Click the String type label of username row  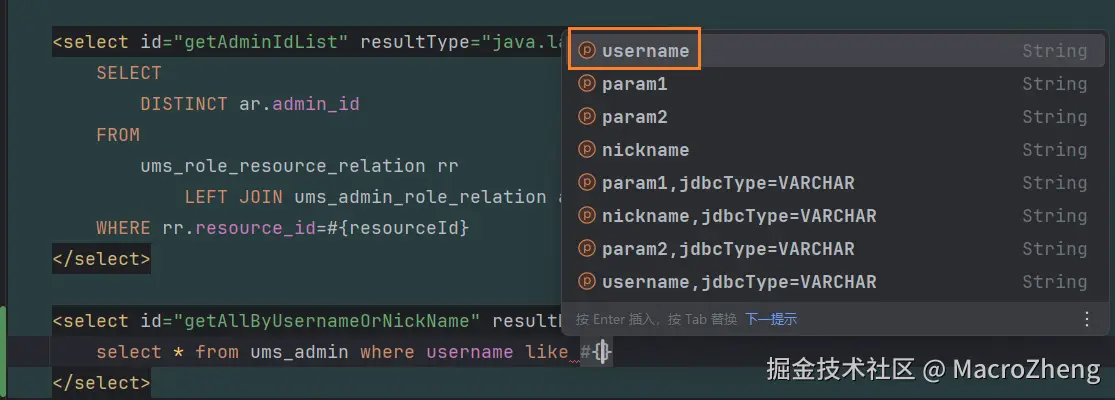point(1055,50)
